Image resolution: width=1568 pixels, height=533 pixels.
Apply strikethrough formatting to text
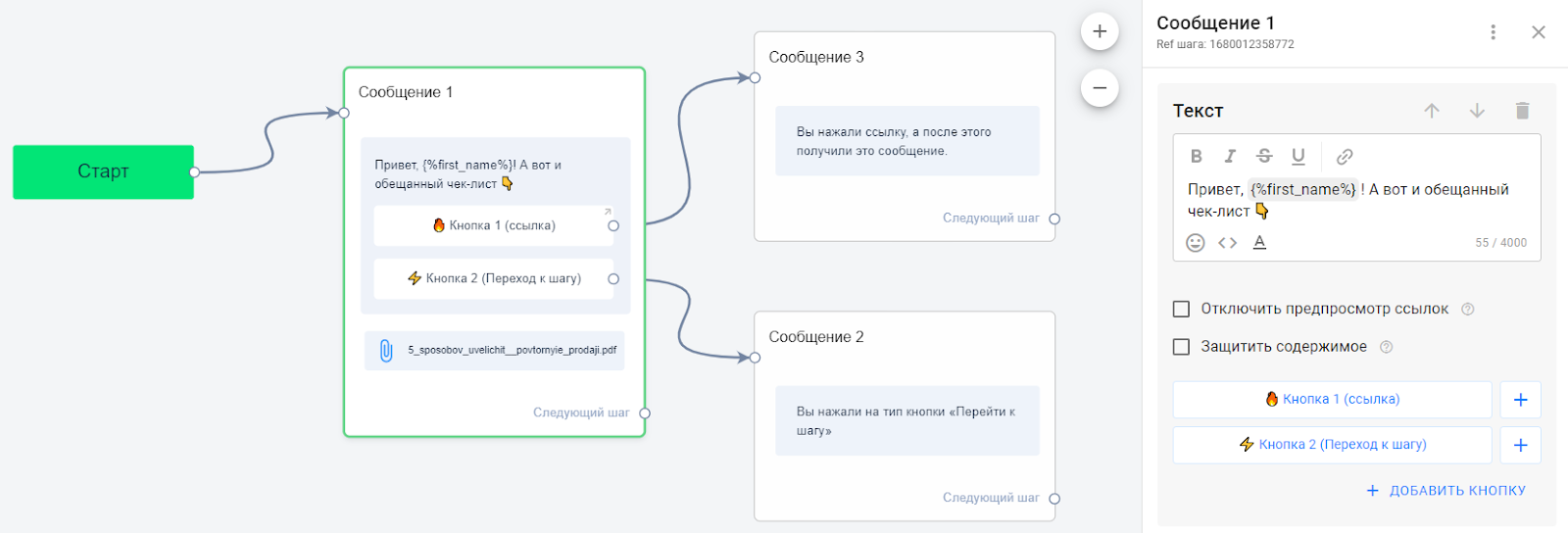1264,156
